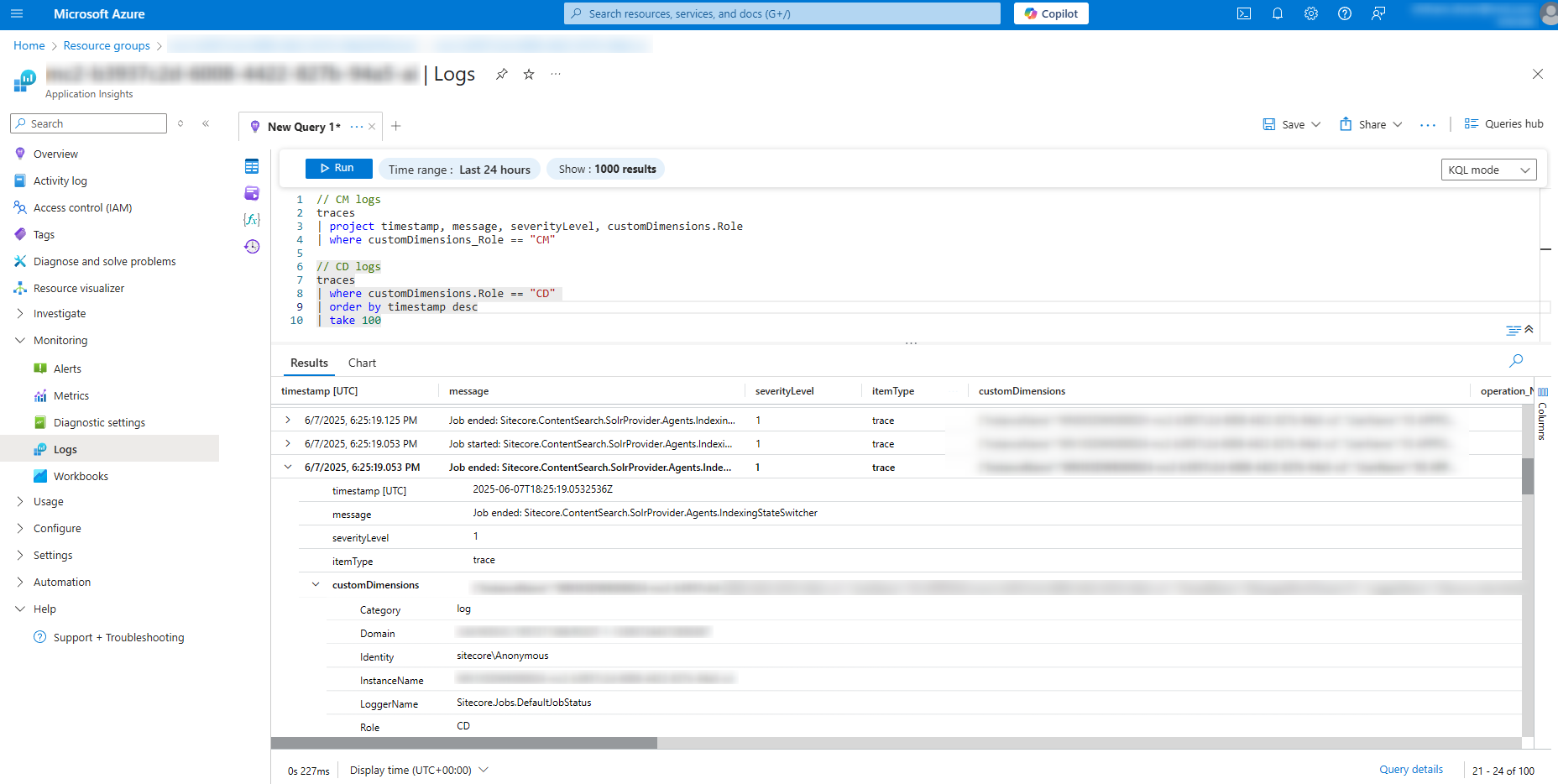
Task: Change the Time range Last 24 hours
Action: 459,169
